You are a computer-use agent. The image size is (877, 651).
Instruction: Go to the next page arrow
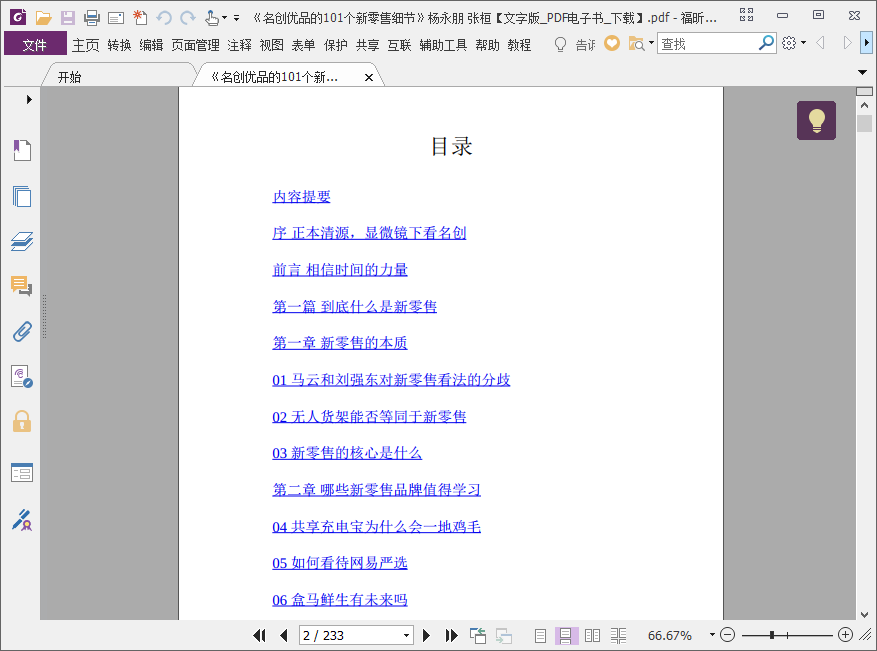[x=426, y=635]
